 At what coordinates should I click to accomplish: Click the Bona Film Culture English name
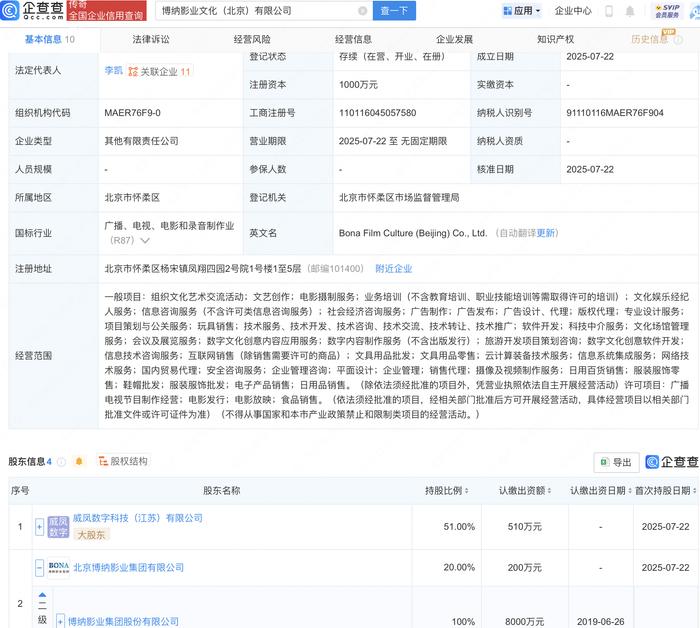[x=412, y=233]
